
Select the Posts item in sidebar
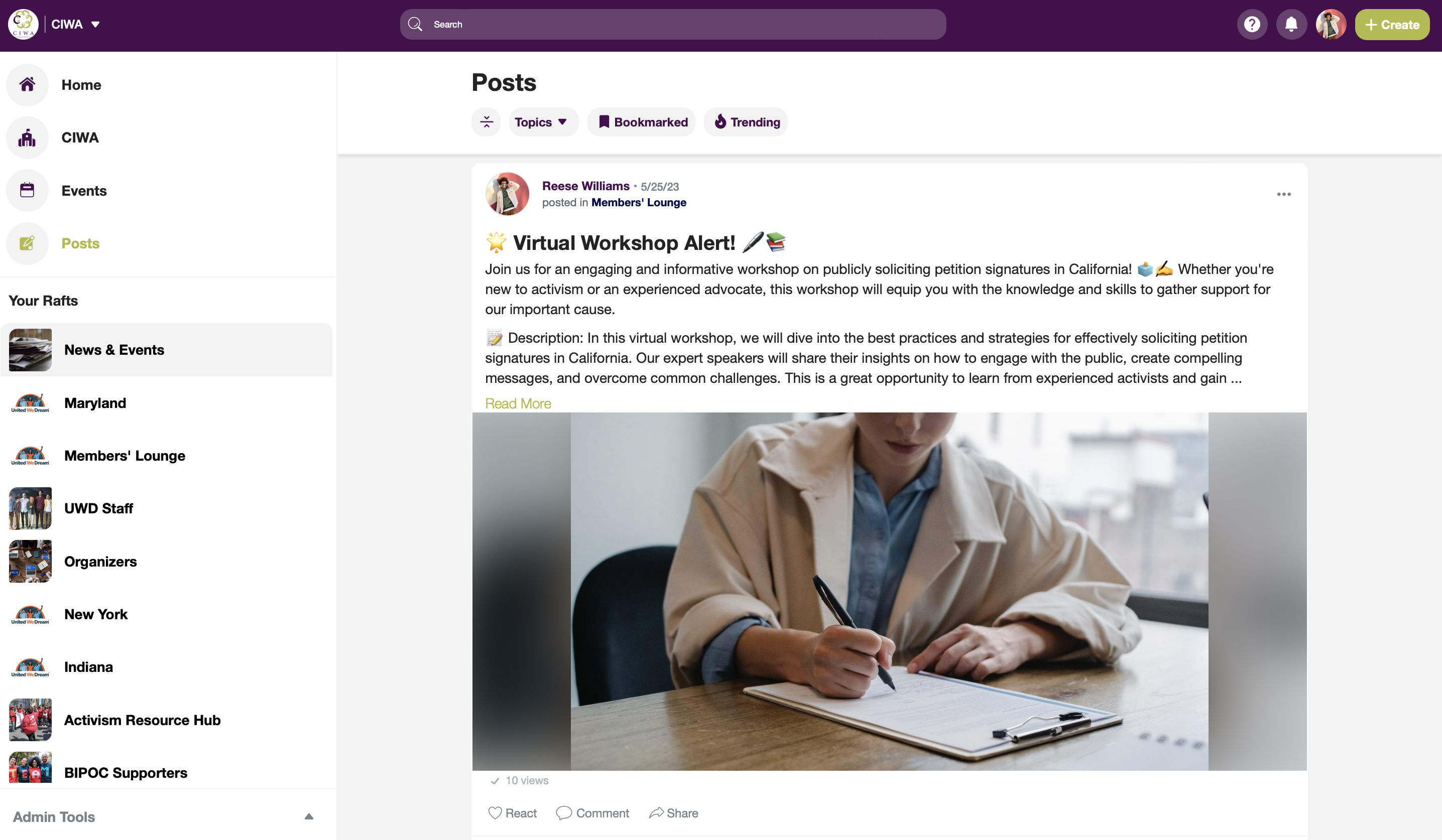(x=80, y=243)
